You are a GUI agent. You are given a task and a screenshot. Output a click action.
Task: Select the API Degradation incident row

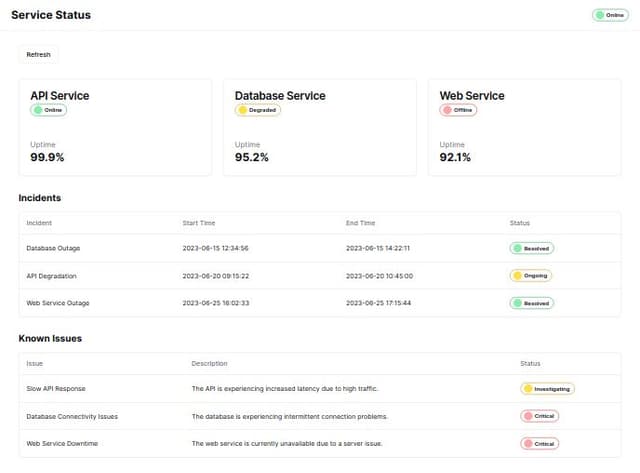(52, 275)
